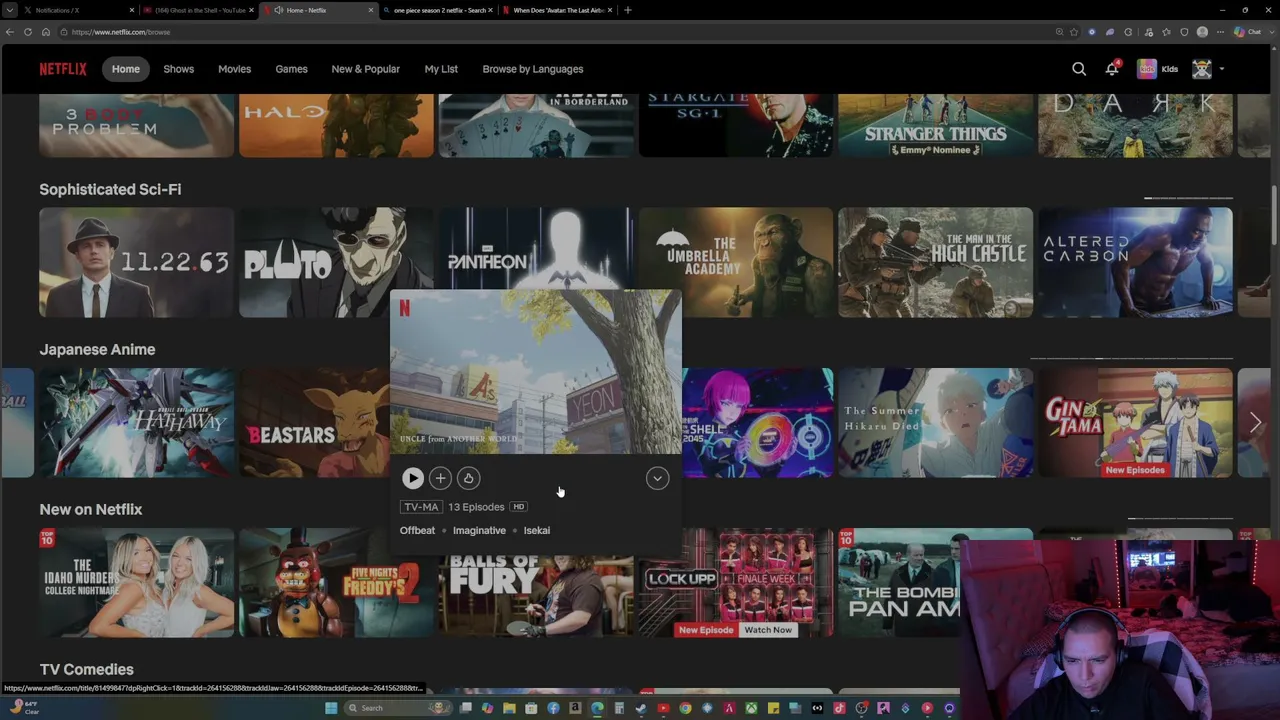Click the page vertical scrollbar
1280x720 pixels.
point(1275,215)
